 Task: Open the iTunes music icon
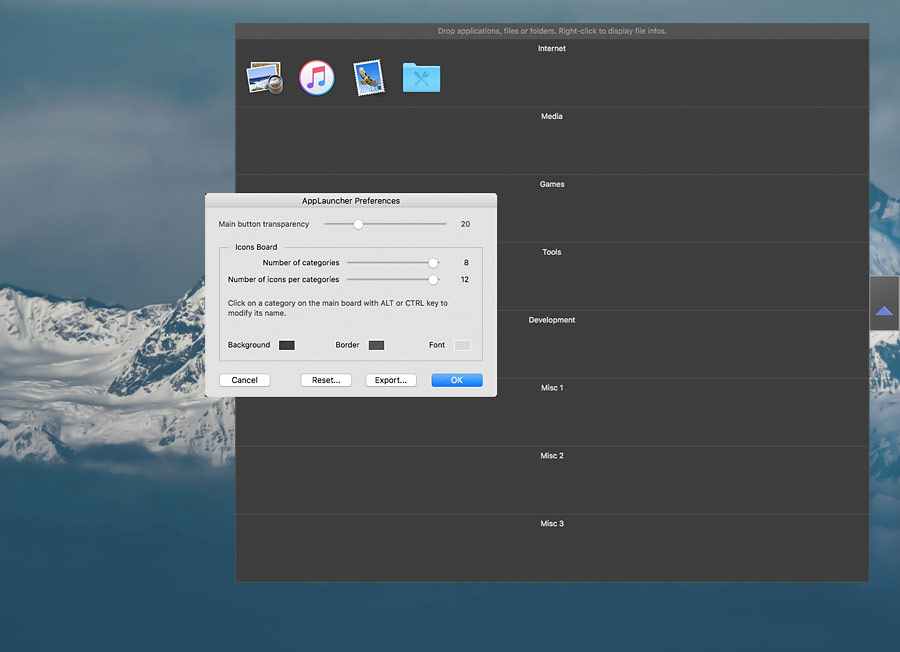[x=317, y=78]
